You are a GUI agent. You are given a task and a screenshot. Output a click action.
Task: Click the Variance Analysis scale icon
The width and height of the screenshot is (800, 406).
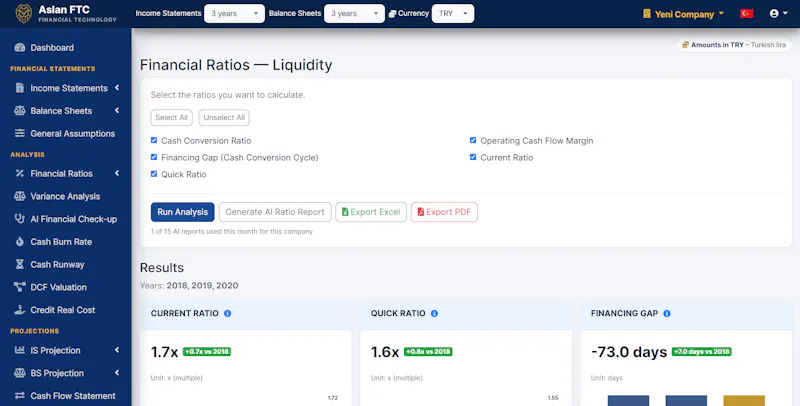point(20,196)
